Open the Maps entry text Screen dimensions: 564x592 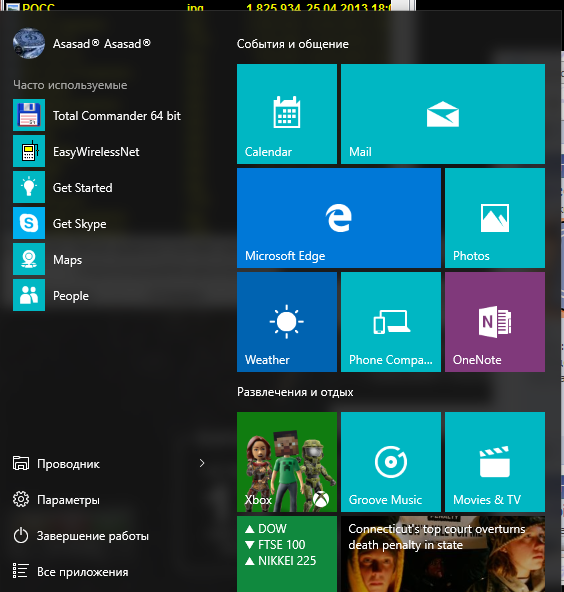(68, 260)
